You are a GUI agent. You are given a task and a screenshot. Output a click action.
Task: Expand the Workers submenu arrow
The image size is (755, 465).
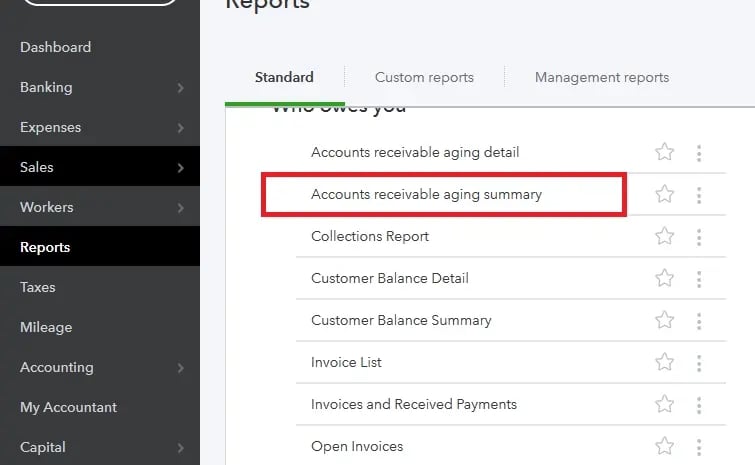[181, 207]
